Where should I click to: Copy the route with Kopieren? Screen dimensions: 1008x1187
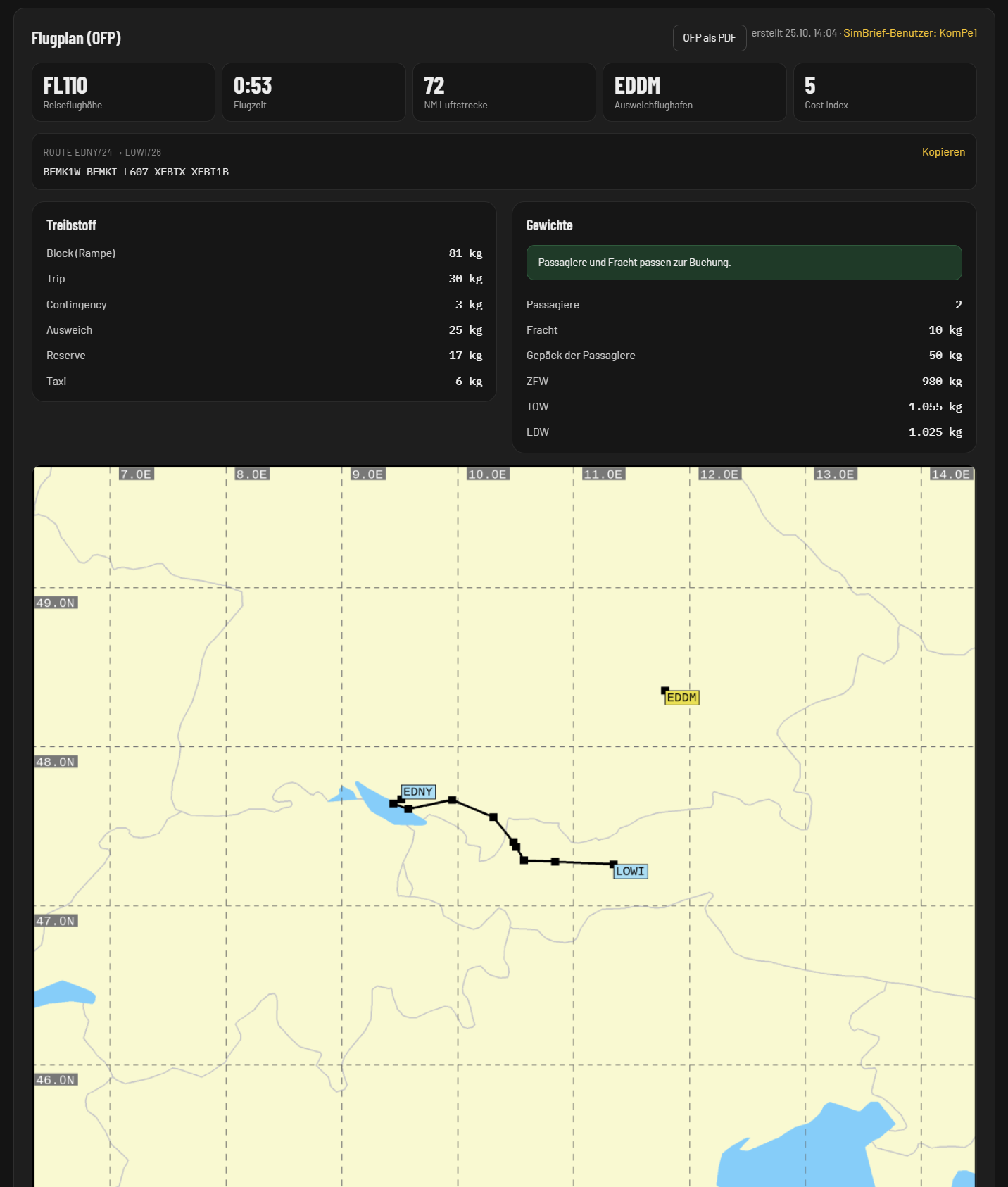[x=943, y=152]
